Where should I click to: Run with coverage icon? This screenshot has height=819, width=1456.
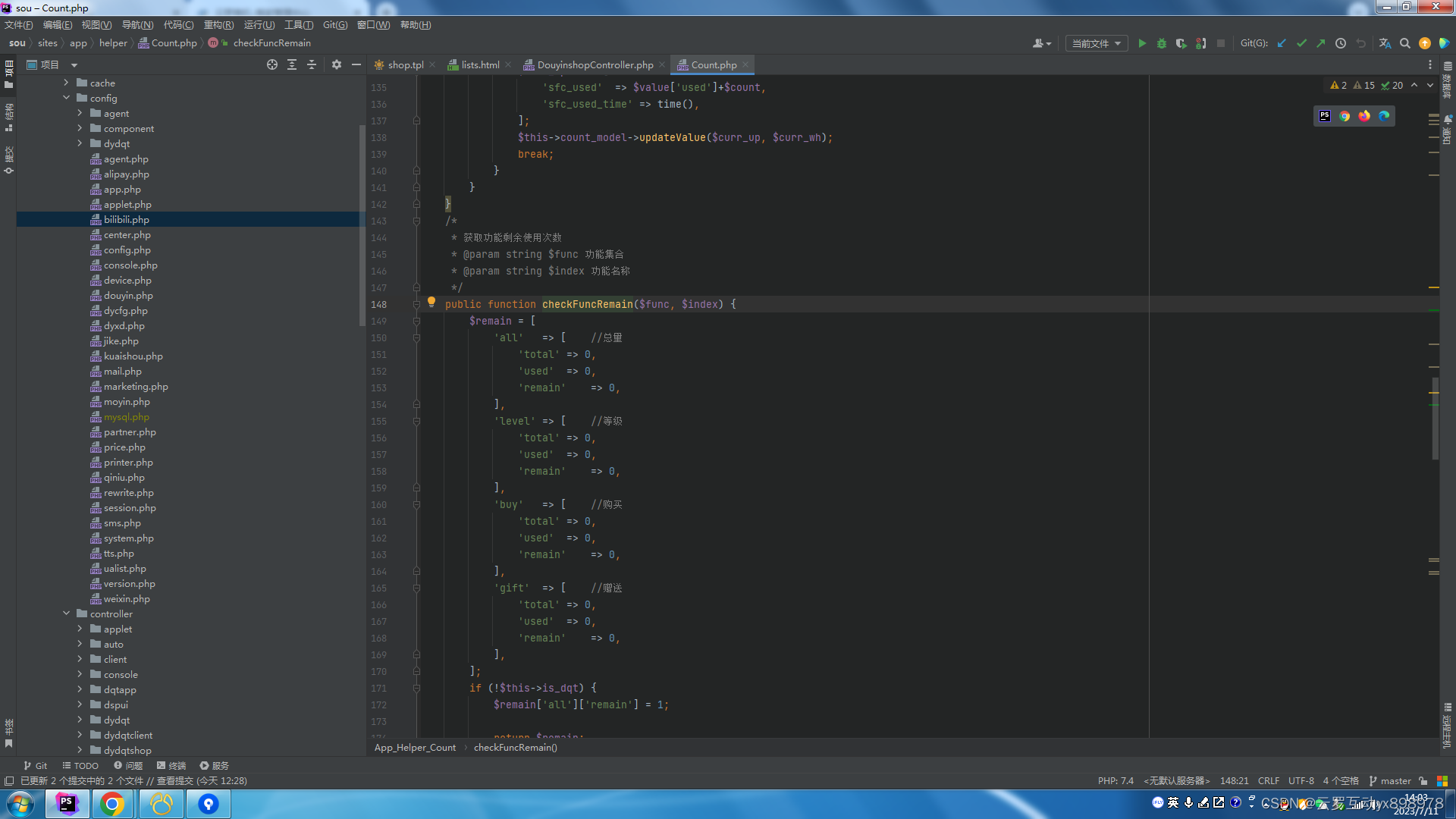1181,43
